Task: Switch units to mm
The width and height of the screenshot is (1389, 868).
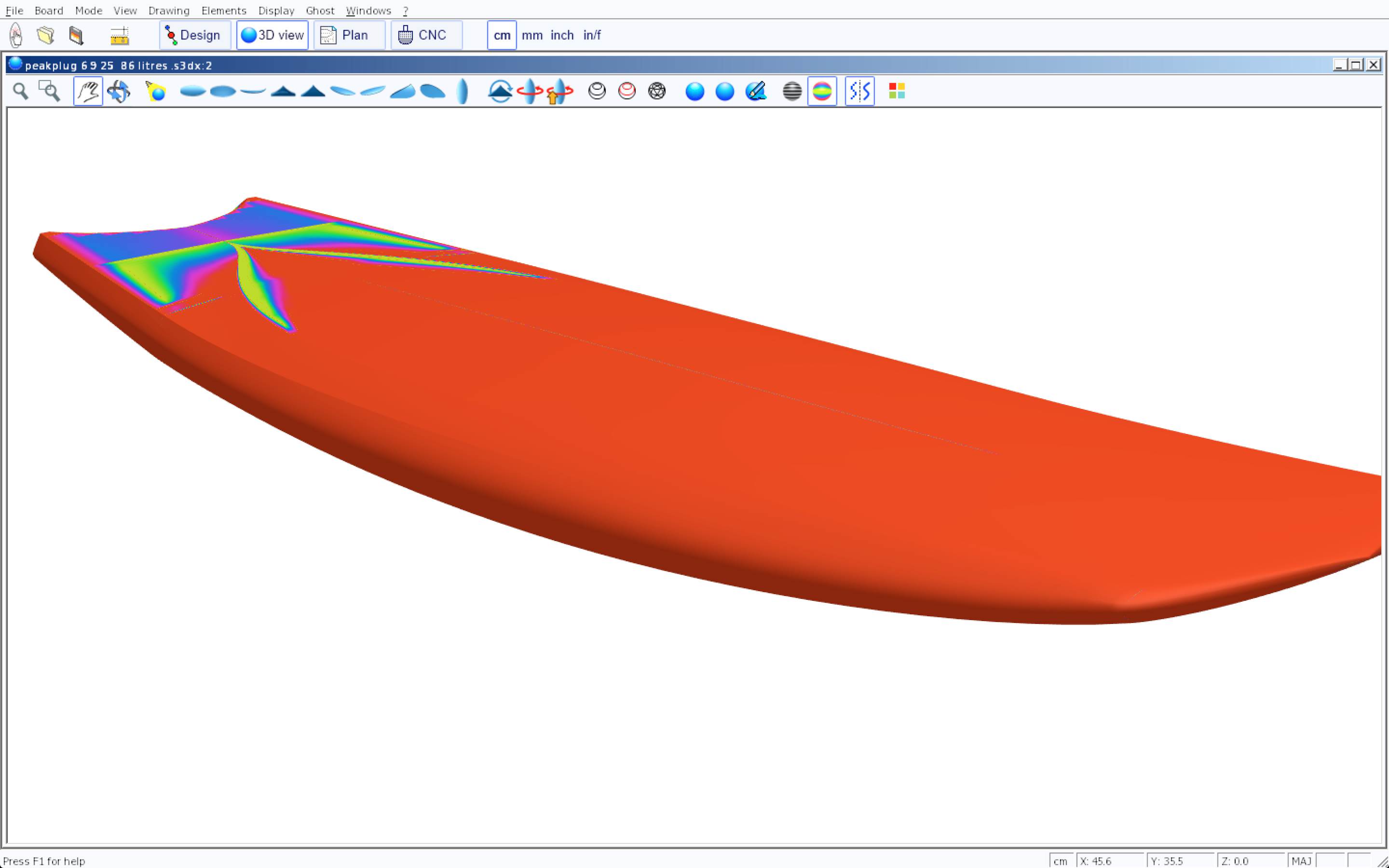Action: [532, 36]
